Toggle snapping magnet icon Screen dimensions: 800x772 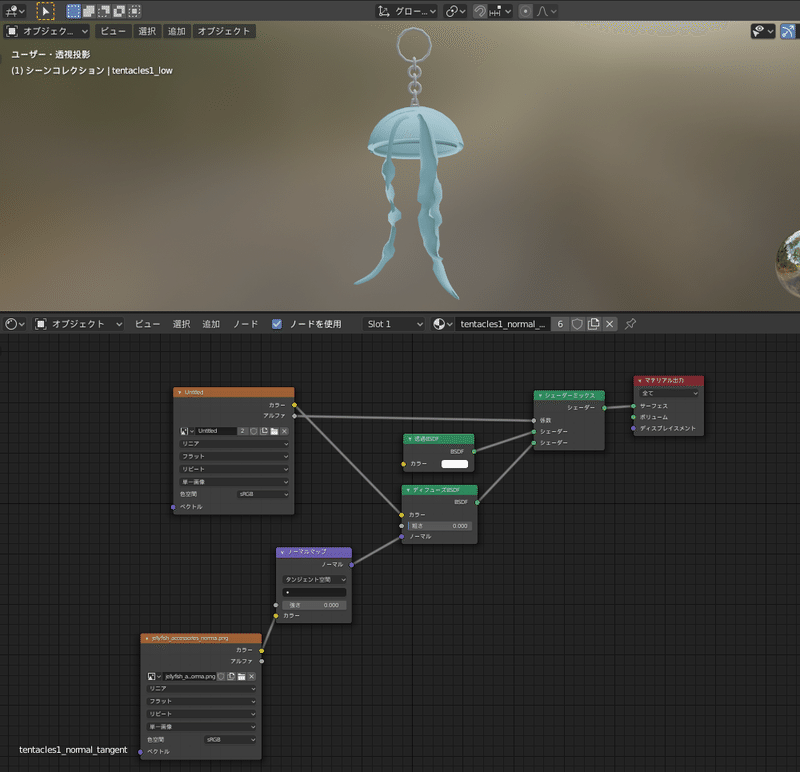click(x=480, y=11)
